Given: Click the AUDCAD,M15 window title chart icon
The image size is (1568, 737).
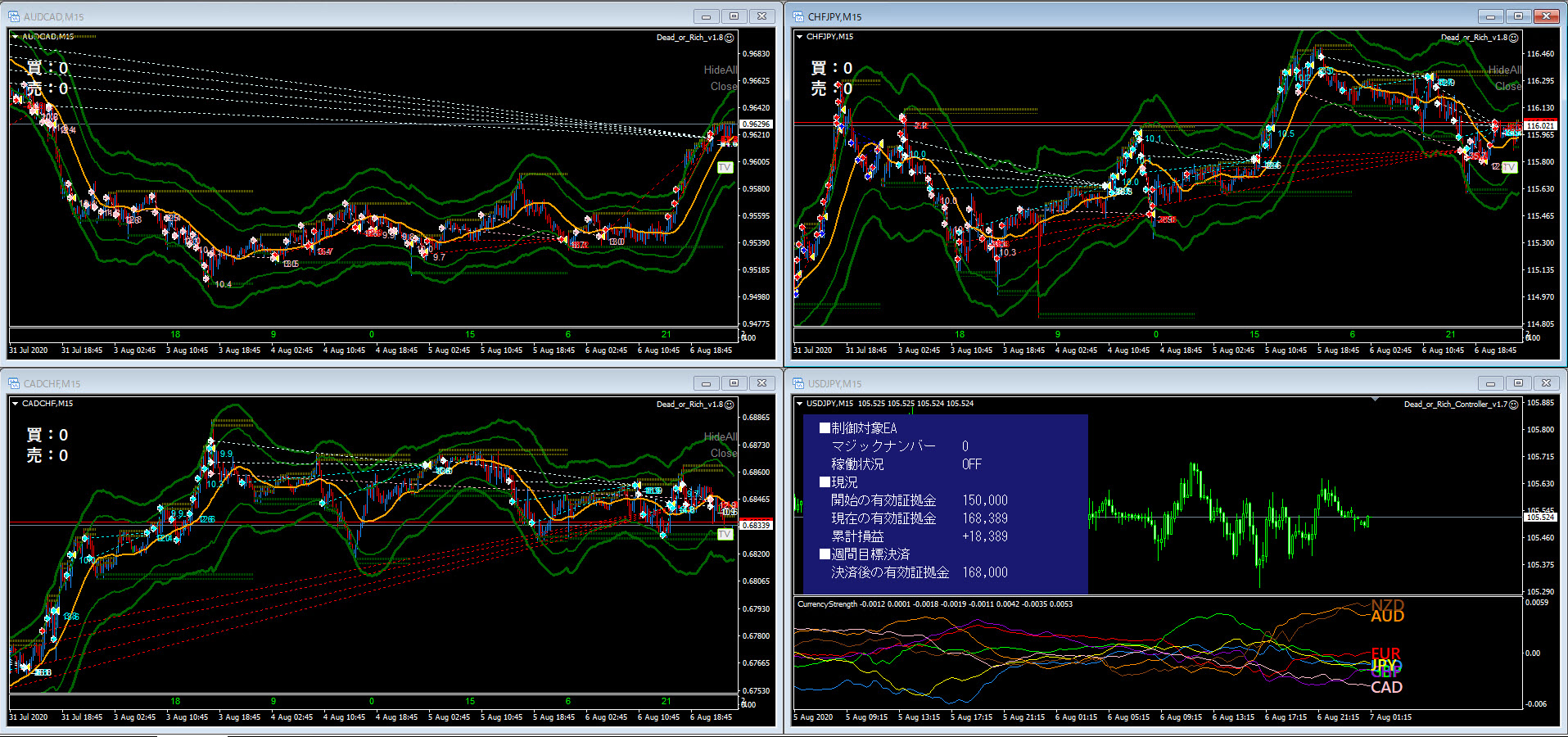Looking at the screenshot, I should tap(14, 16).
